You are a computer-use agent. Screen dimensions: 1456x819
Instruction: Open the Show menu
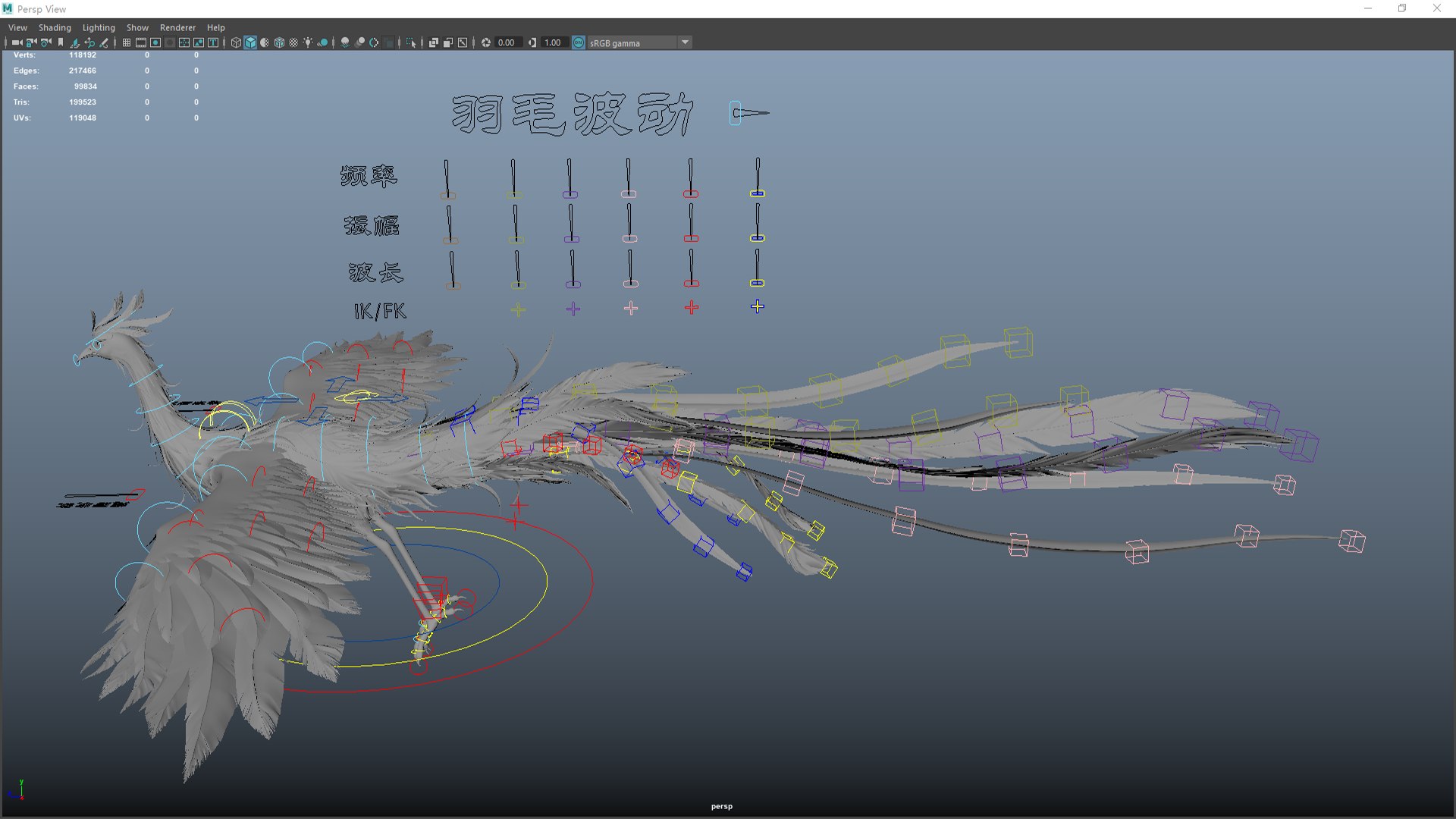click(x=137, y=27)
